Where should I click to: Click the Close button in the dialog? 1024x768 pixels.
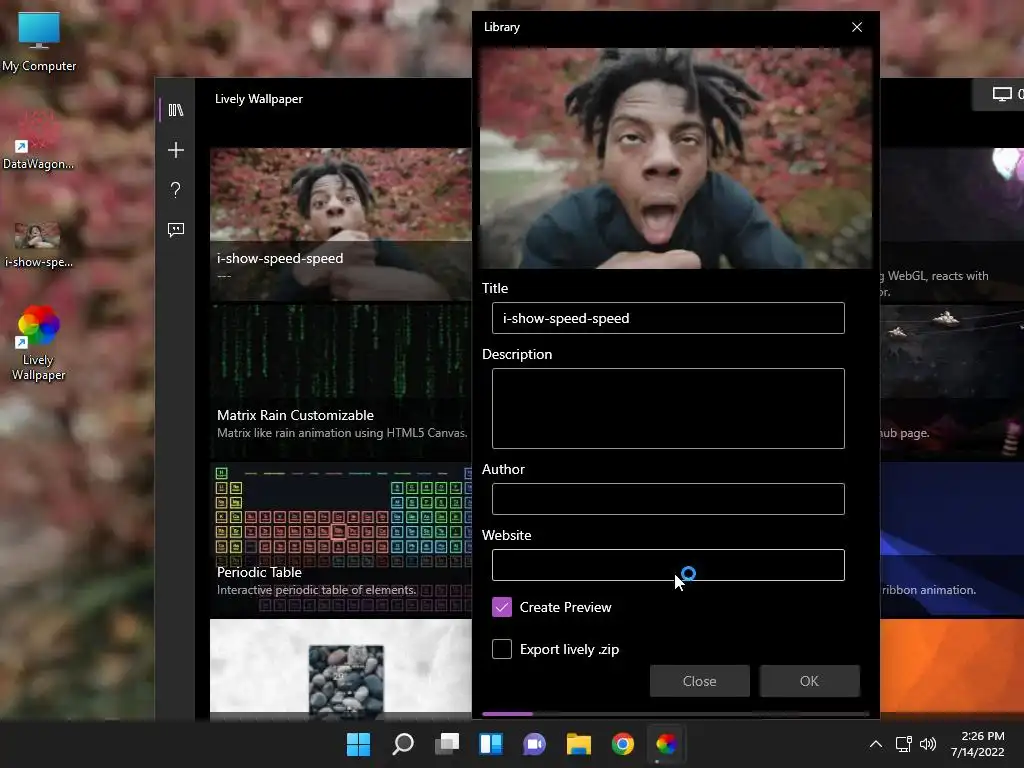coord(699,681)
